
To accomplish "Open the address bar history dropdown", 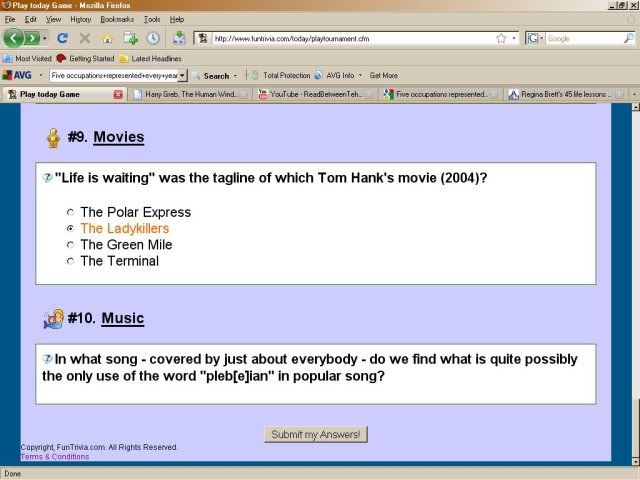I will click(x=514, y=38).
